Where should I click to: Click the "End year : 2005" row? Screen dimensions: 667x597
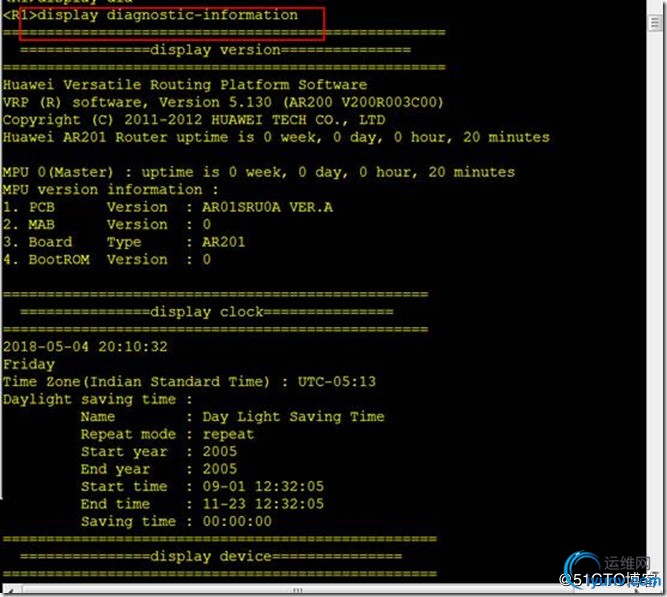159,469
